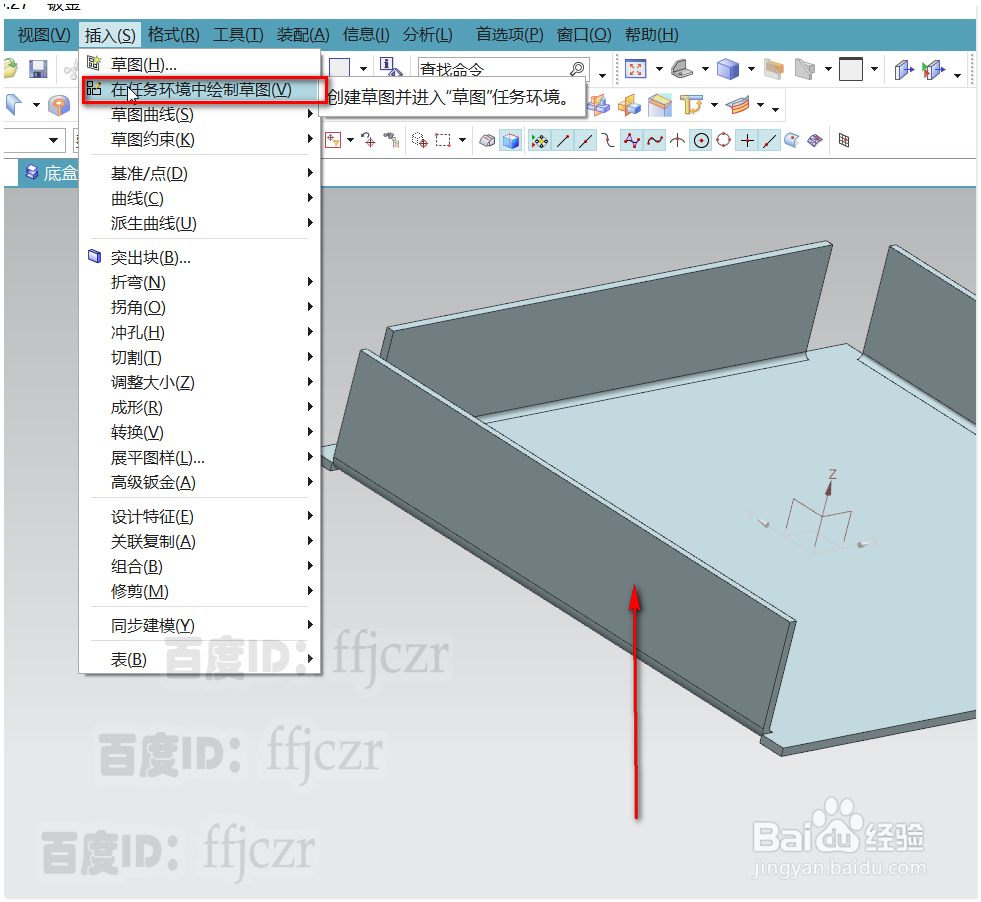Open the 装配(A) menu

303,35
